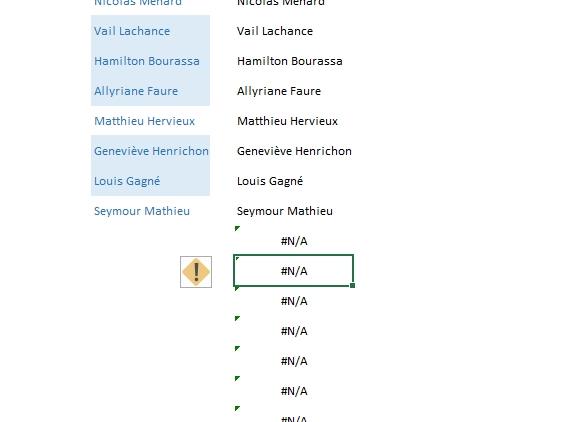Click the fill handle of the selected cell
Screen dimensions: 561x422
pyautogui.click(x=352, y=285)
